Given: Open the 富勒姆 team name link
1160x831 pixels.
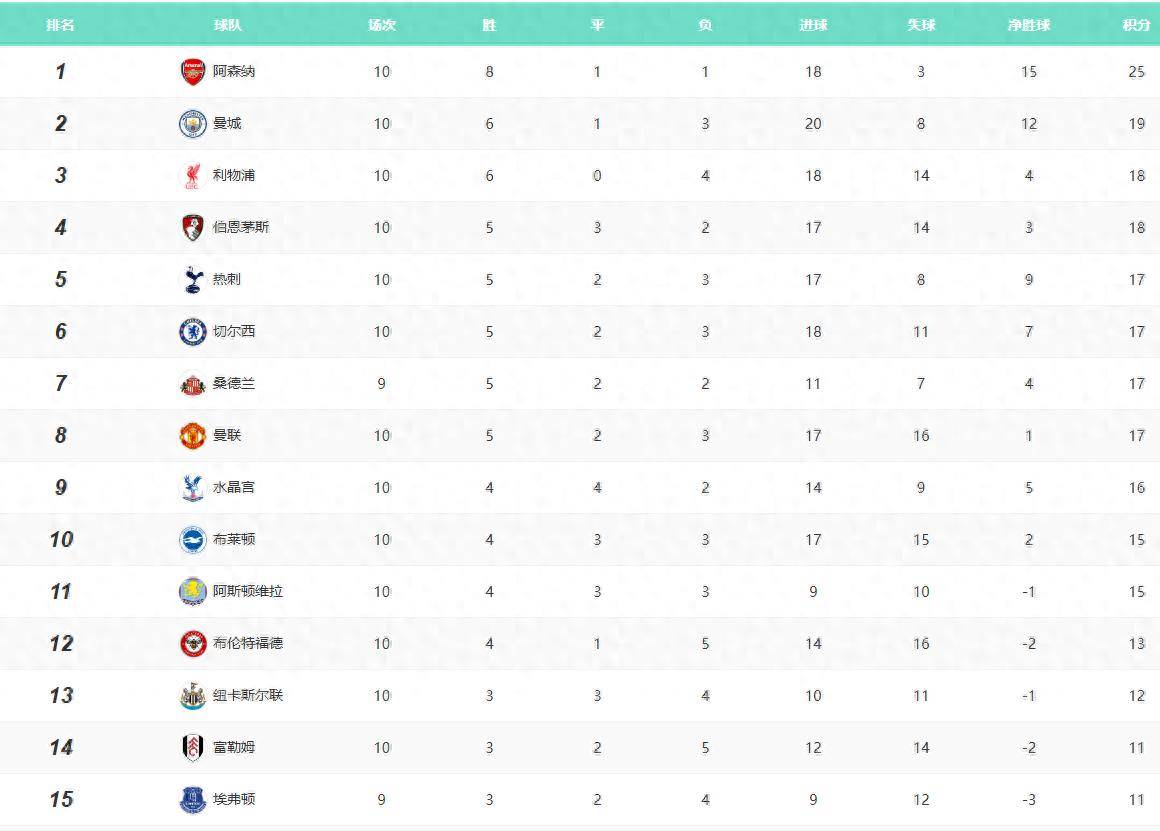Looking at the screenshot, I should click(x=234, y=748).
